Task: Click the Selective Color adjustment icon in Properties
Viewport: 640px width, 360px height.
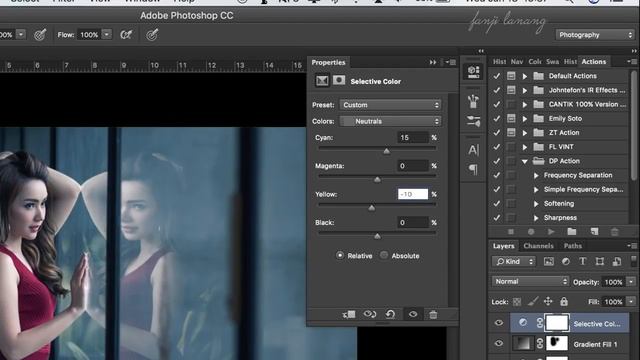Action: 322,80
